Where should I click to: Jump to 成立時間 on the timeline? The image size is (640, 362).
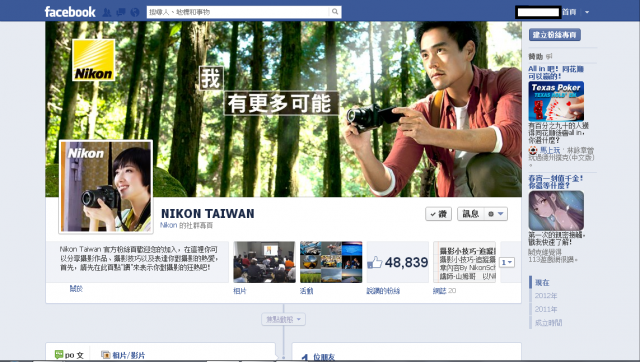click(548, 322)
